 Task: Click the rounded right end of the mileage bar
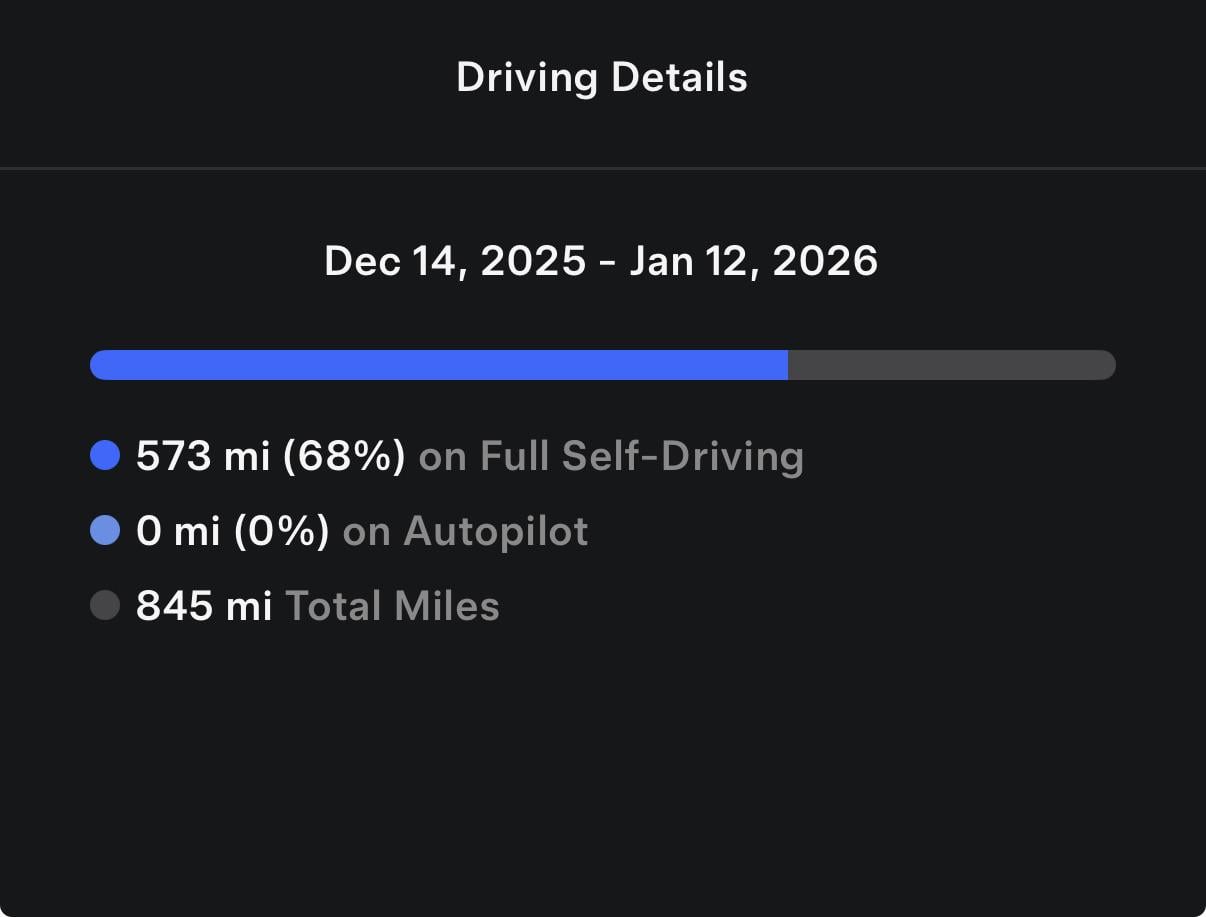[x=1106, y=365]
